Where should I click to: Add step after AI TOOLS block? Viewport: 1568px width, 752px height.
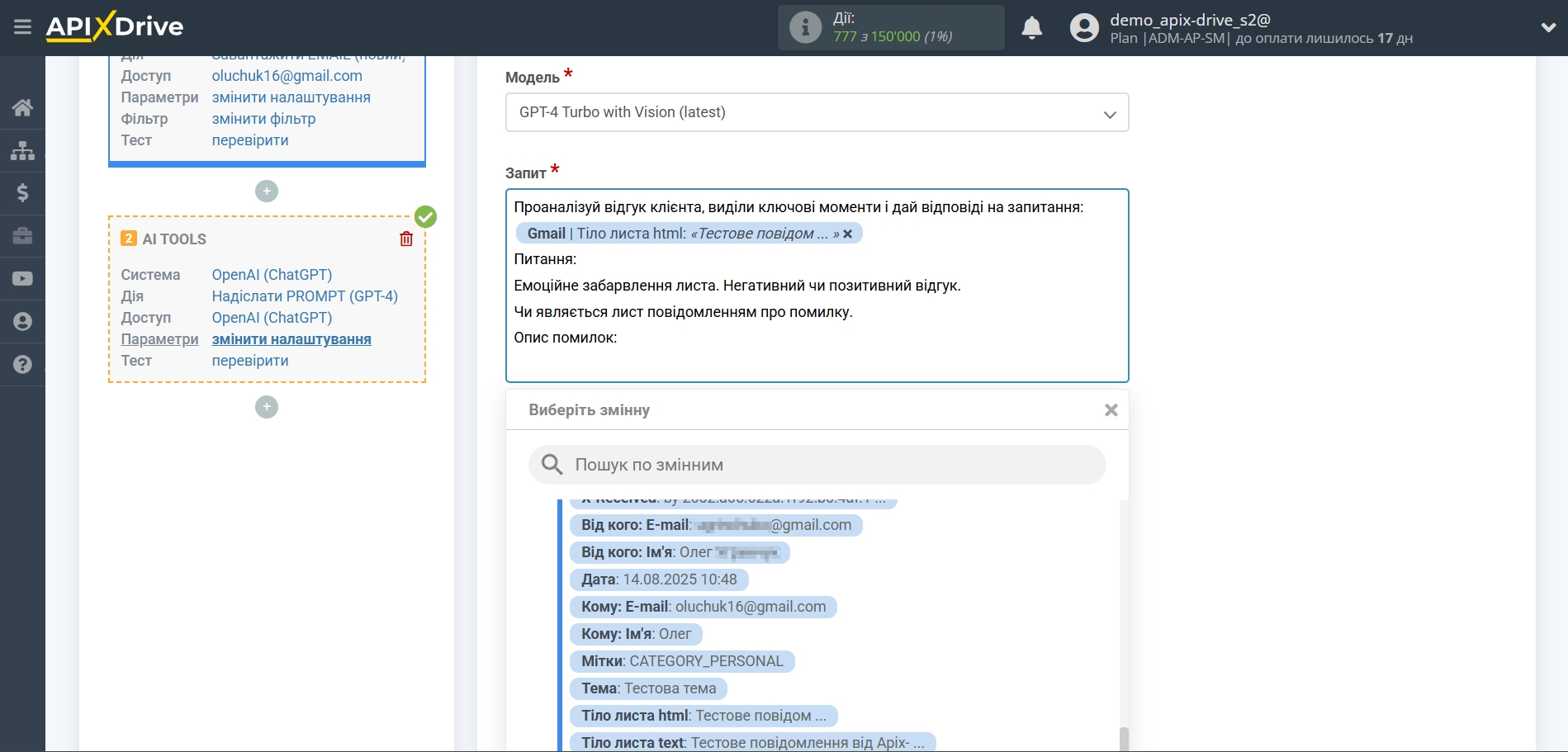point(267,407)
